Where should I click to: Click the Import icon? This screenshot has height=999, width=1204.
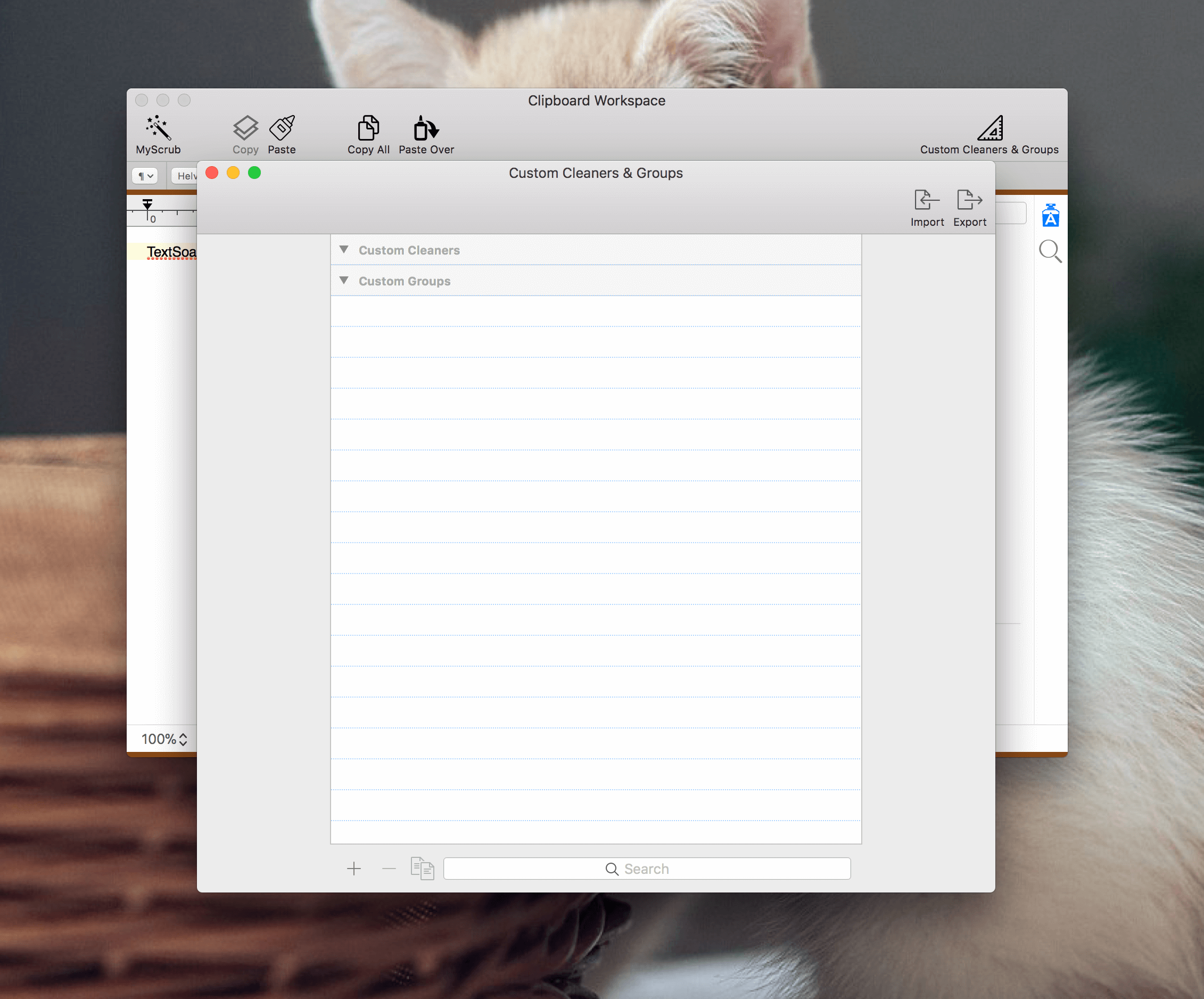click(927, 200)
